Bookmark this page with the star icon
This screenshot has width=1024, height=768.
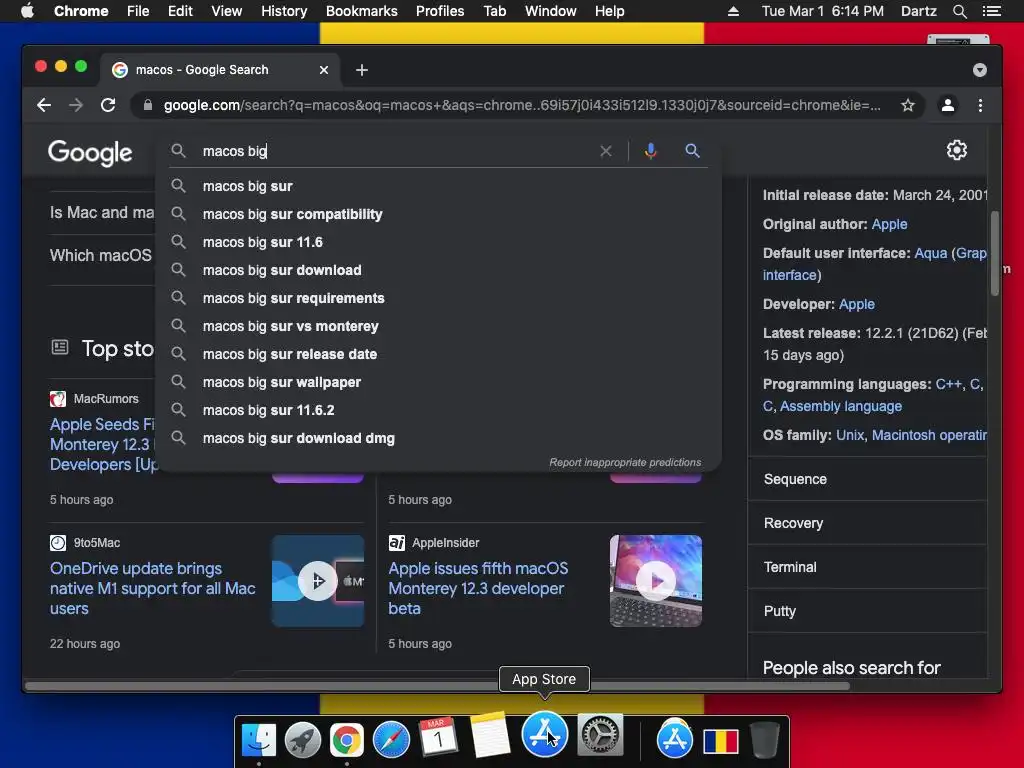908,105
